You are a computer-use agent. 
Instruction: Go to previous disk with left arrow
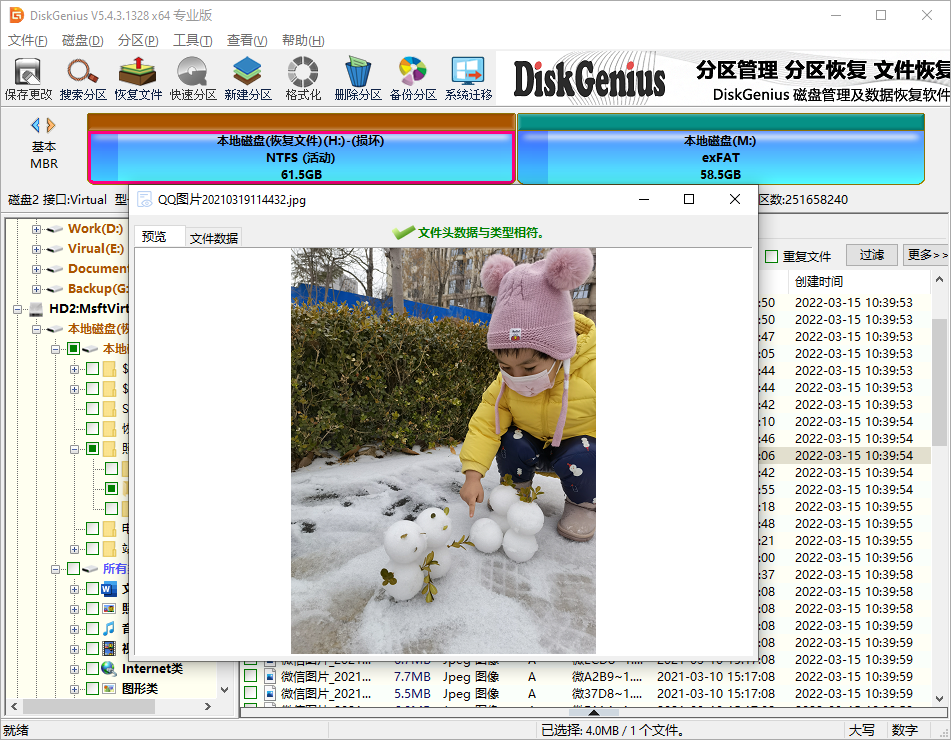coord(35,125)
